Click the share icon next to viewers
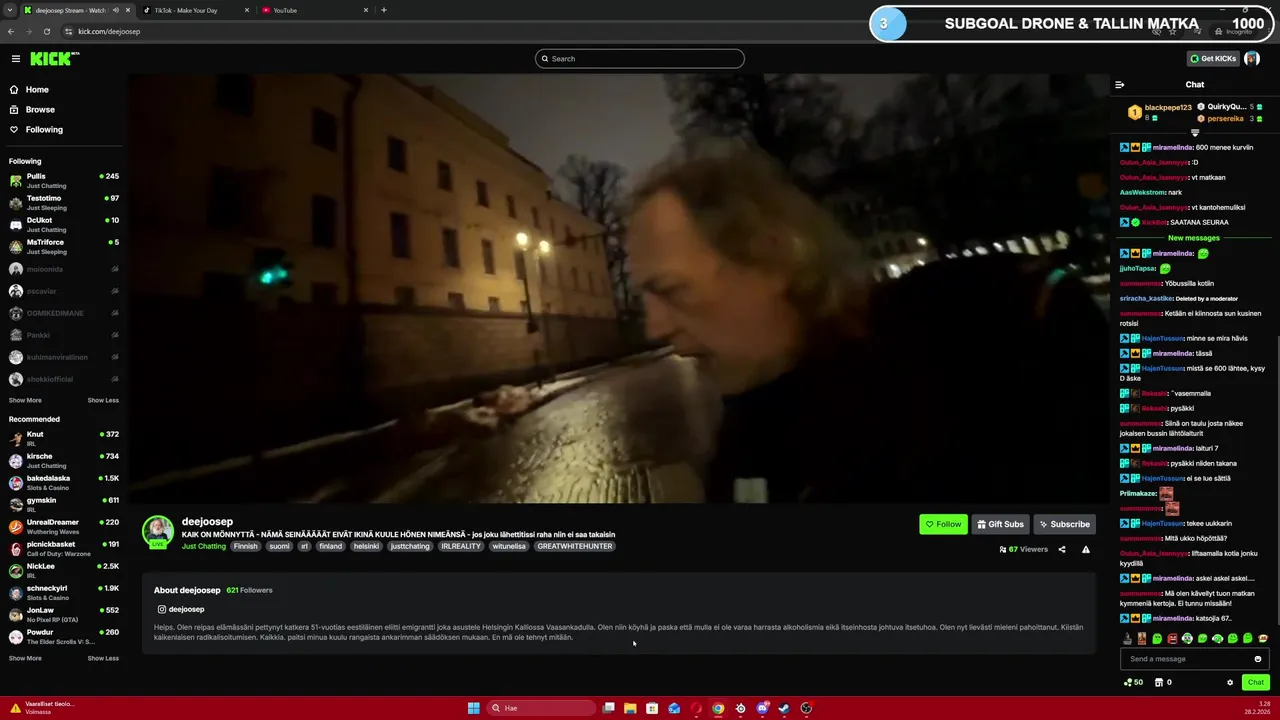Viewport: 1280px width, 720px height. tap(1062, 549)
